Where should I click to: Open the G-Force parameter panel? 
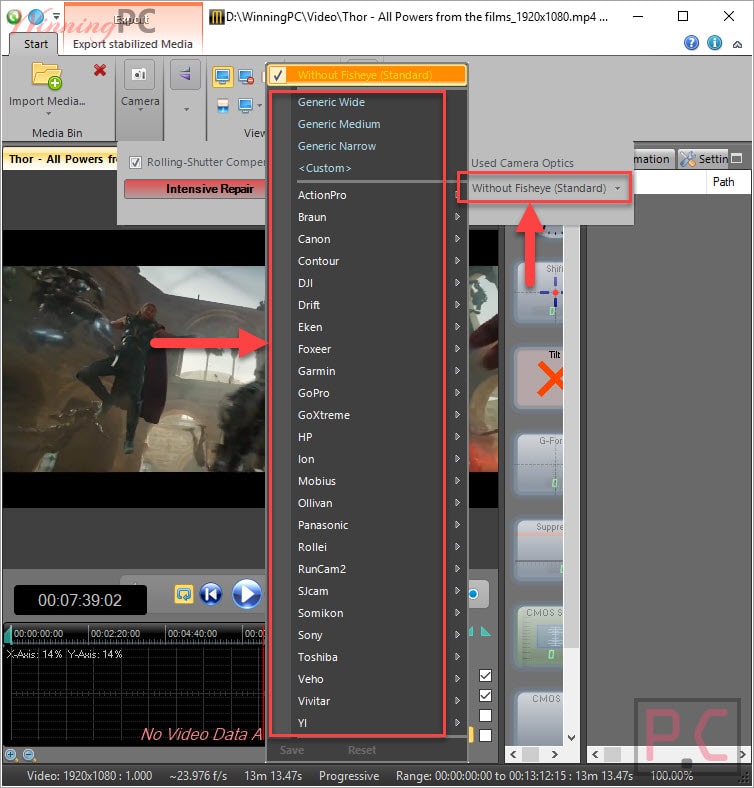point(539,463)
